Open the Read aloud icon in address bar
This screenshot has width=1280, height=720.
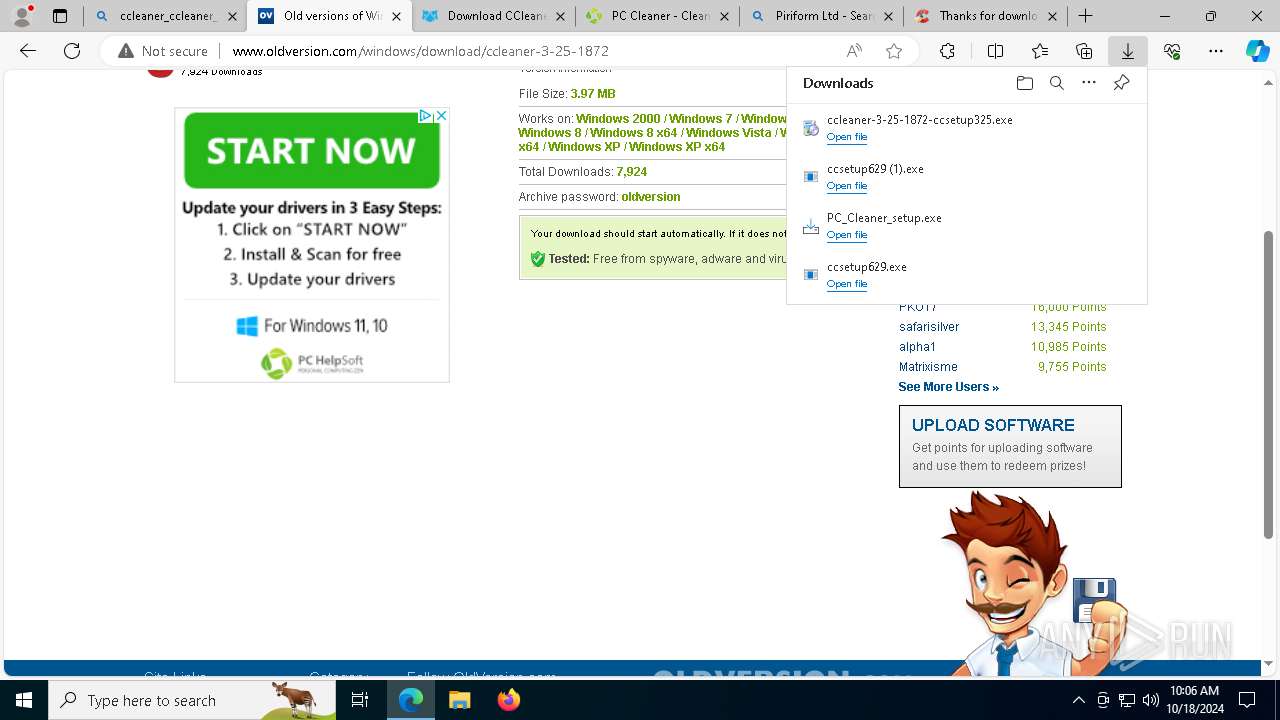click(854, 51)
